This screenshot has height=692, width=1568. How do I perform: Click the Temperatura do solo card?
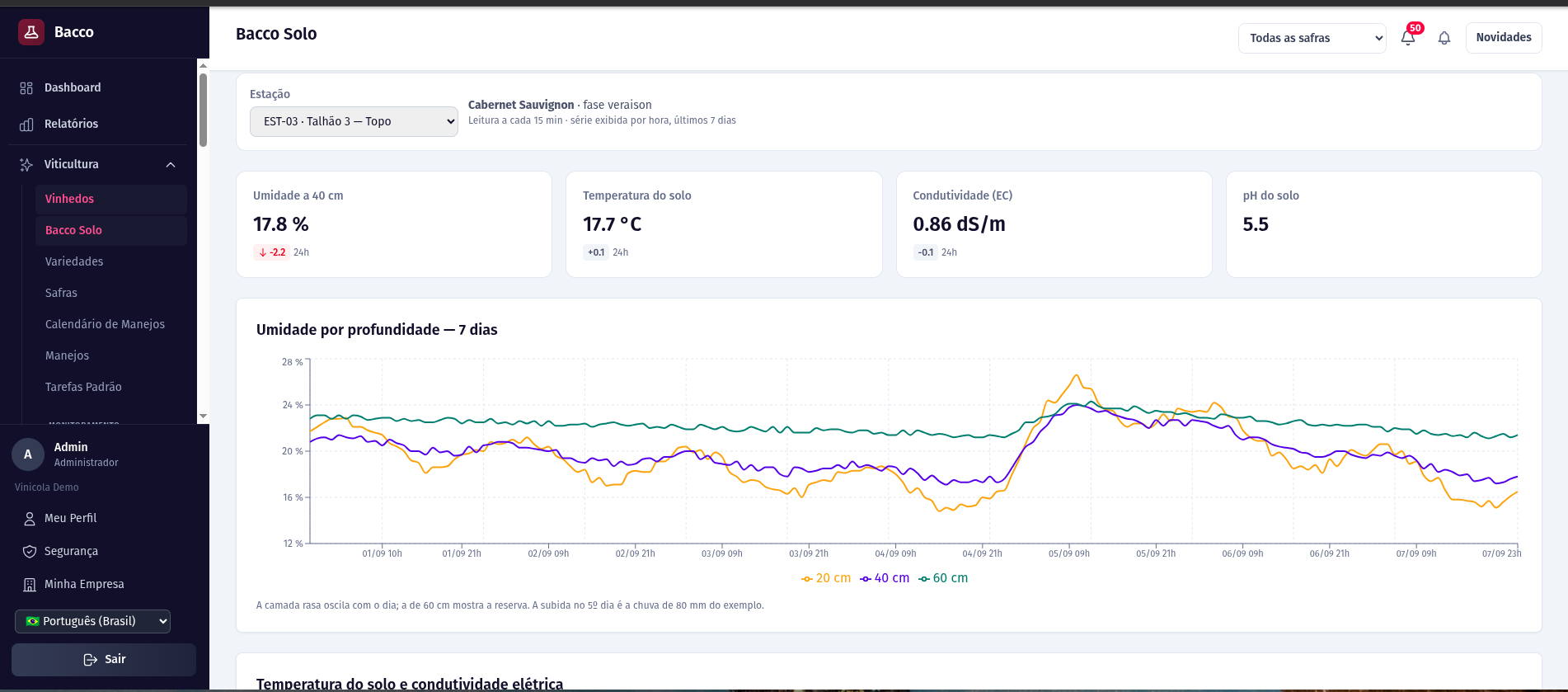coord(724,224)
